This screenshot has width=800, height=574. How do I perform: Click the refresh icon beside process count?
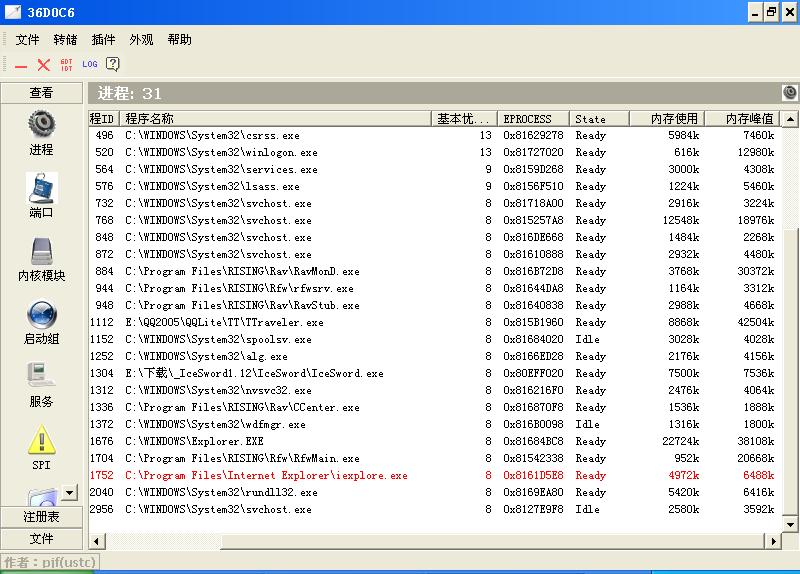tap(789, 92)
